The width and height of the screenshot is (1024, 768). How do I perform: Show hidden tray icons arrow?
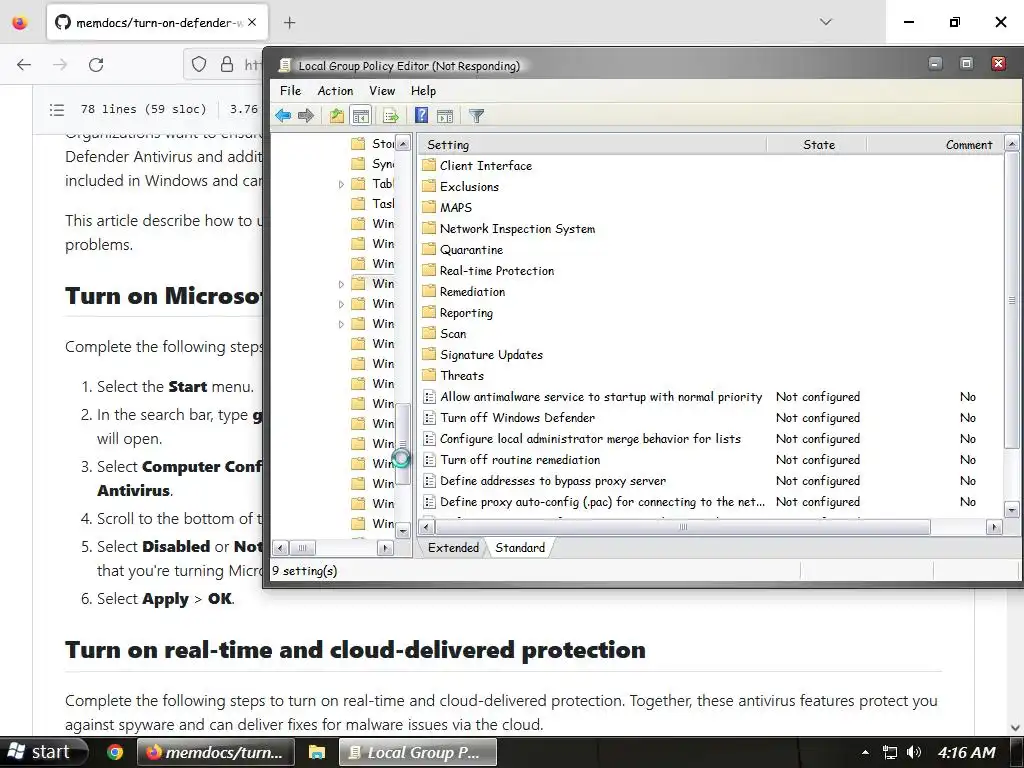(x=865, y=752)
